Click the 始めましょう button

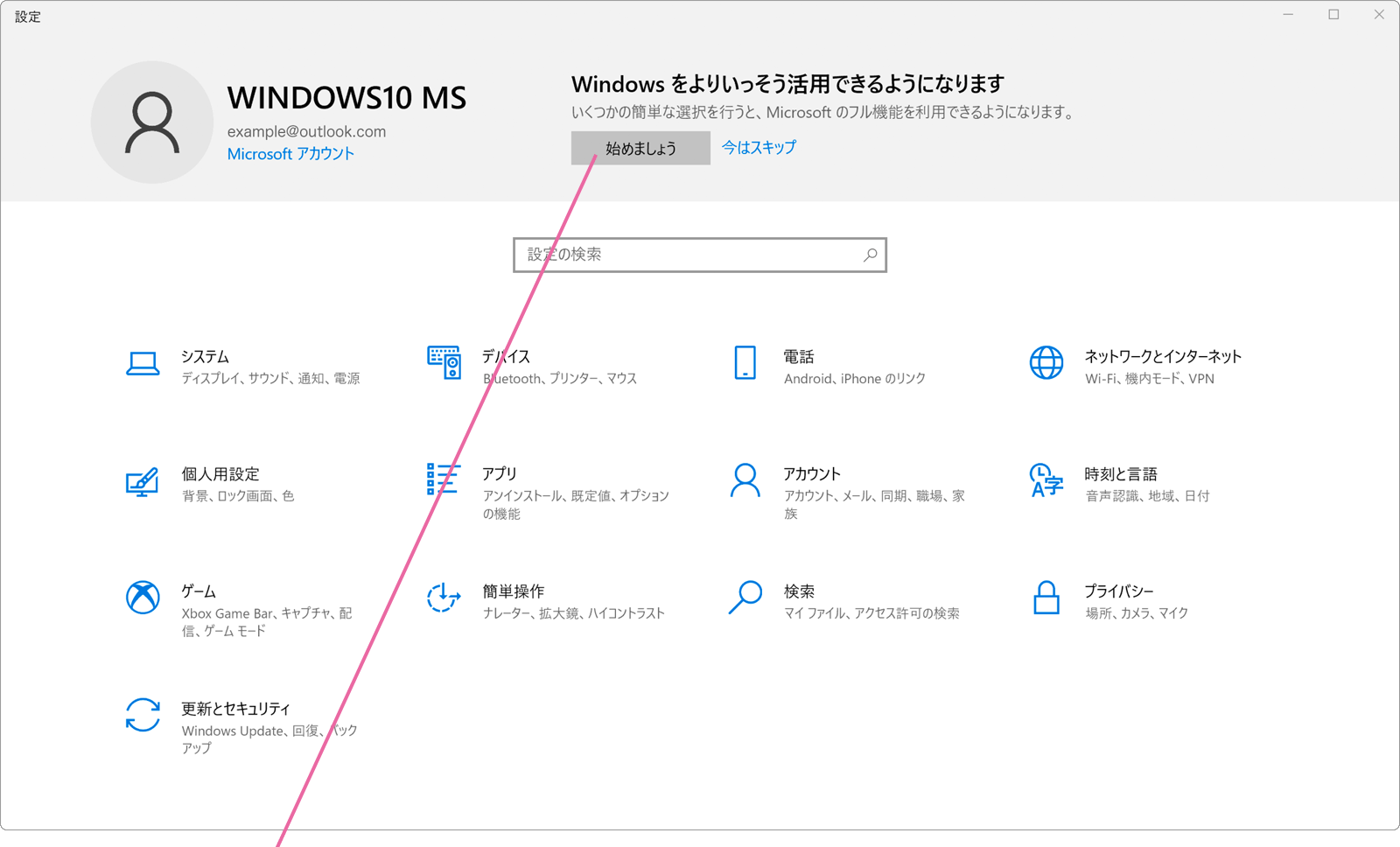tap(640, 148)
